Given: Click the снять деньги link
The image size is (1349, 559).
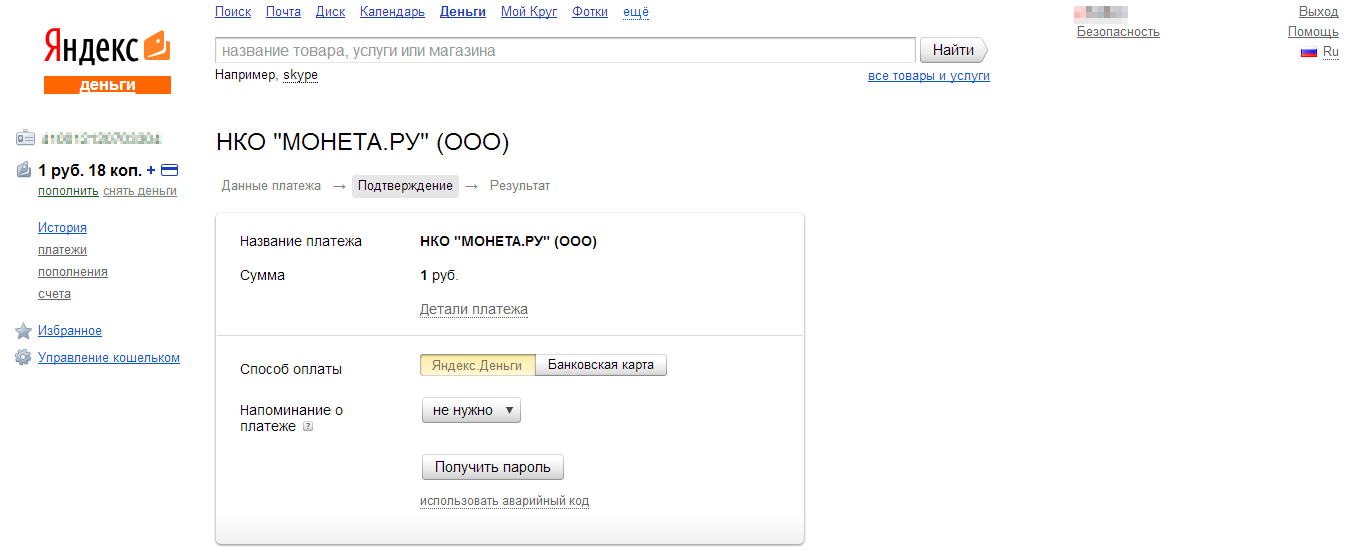Looking at the screenshot, I should tap(140, 191).
